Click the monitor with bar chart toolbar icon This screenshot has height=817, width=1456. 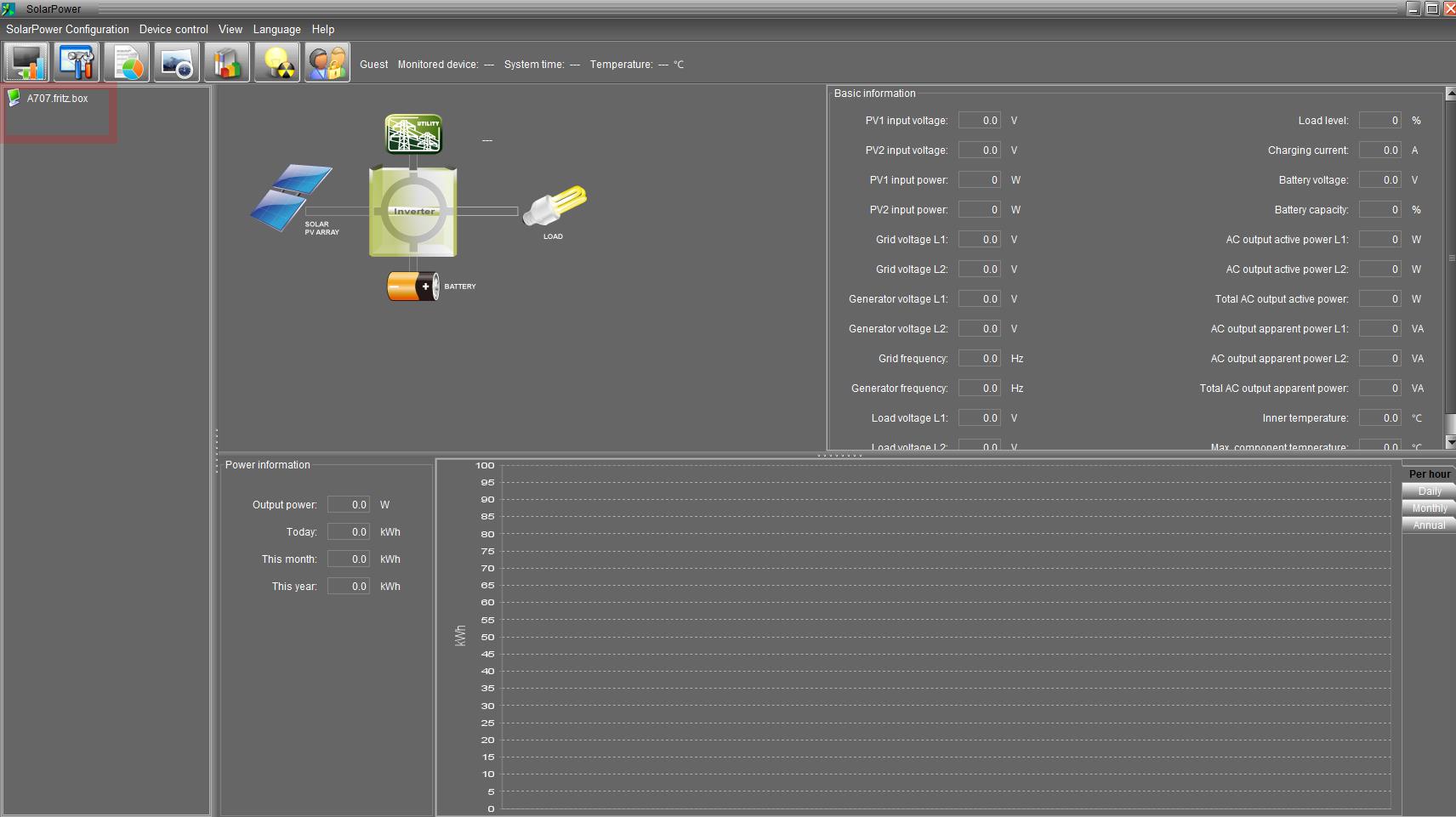point(26,63)
